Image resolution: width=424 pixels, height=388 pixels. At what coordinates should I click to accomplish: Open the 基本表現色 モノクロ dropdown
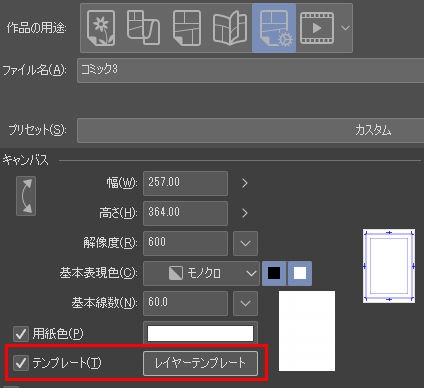pos(201,273)
